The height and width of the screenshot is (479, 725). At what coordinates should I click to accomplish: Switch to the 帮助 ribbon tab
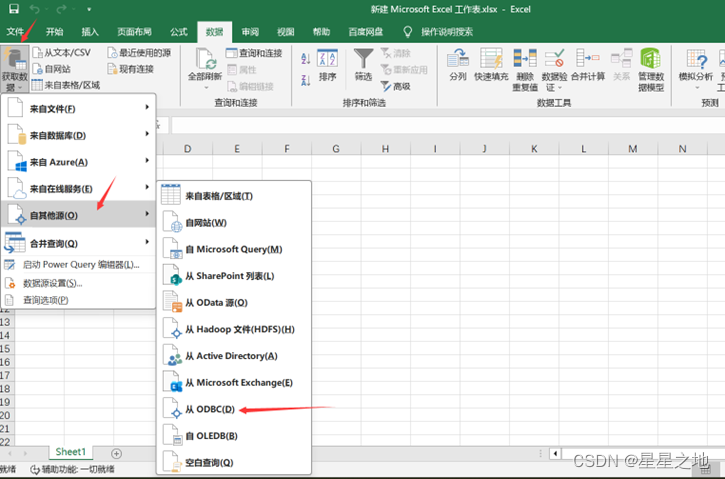[x=321, y=31]
